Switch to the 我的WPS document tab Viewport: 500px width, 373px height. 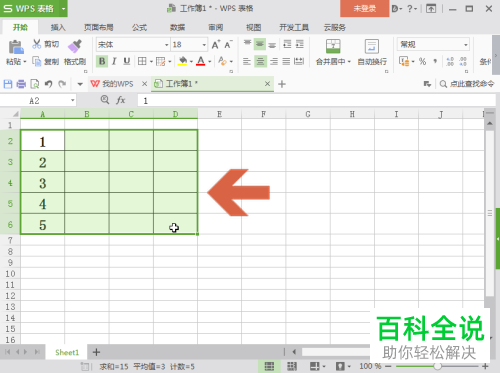117,84
